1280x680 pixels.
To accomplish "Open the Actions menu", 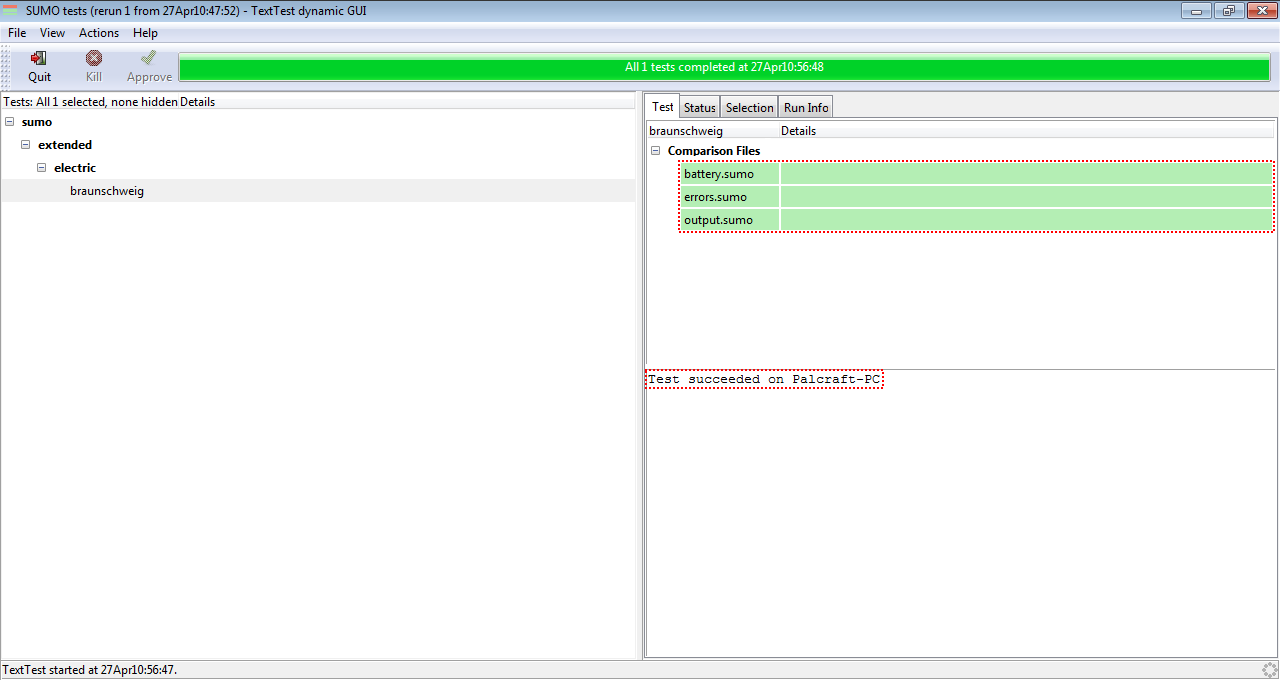I will (99, 33).
